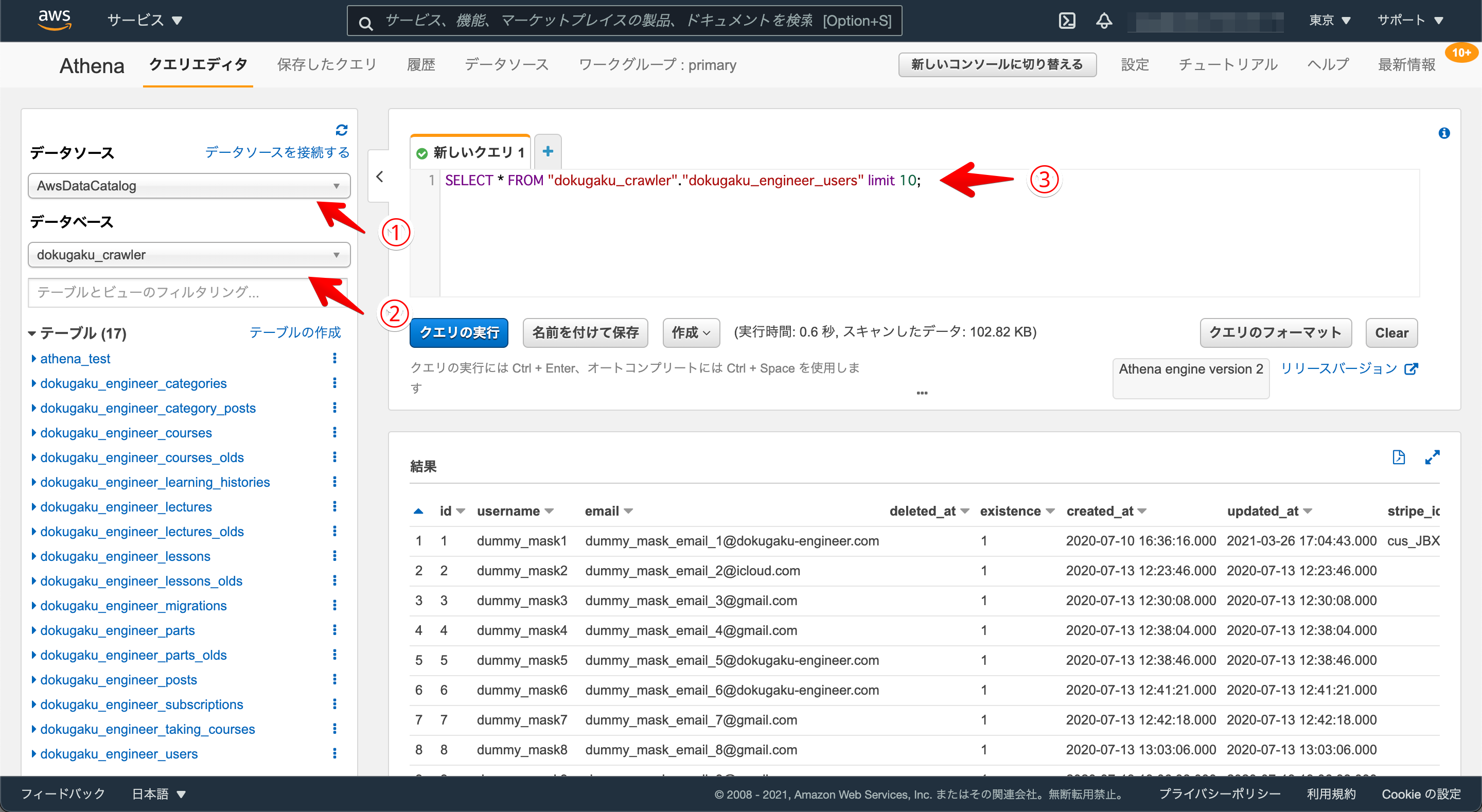The image size is (1482, 812).
Task: Click the refresh data sources icon
Action: (x=342, y=130)
